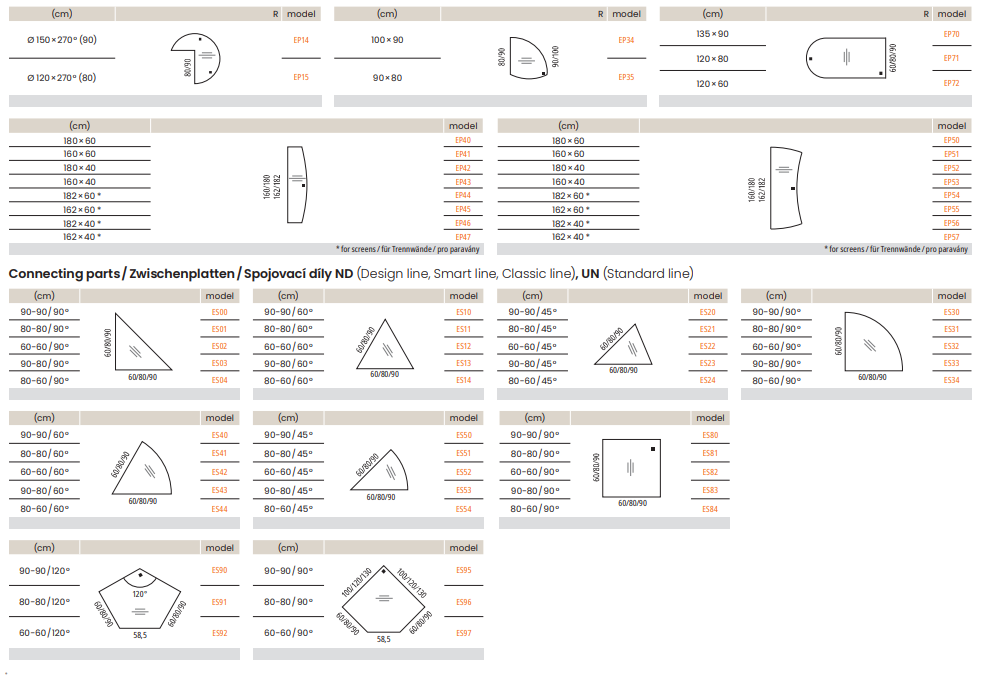Screen dimensions: 987x675
Task: Click dimension 60-60/120°
Action: coord(45,633)
